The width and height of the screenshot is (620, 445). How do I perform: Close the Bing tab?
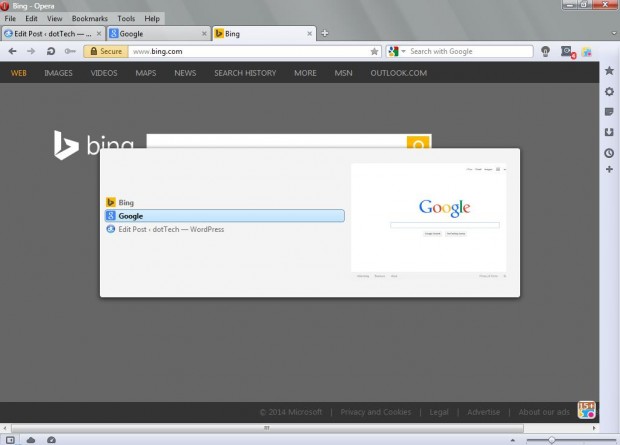click(x=310, y=34)
